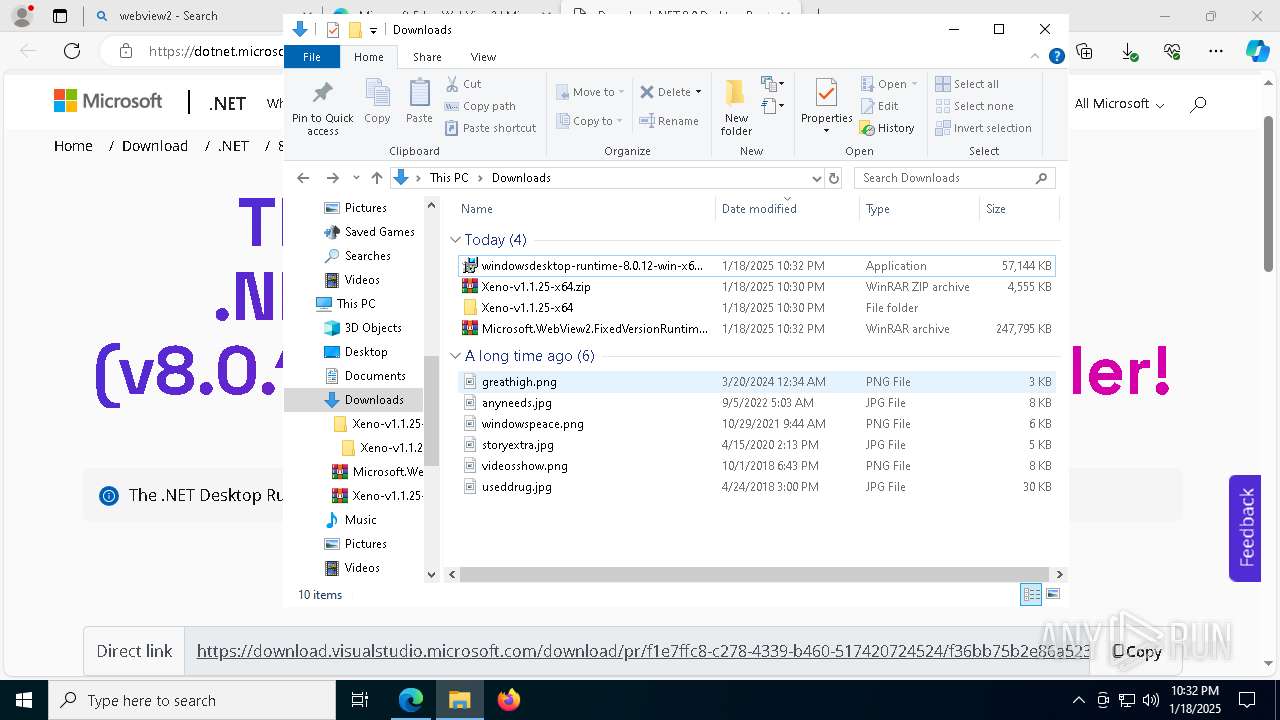Click Pin to Quick access icon
The width and height of the screenshot is (1280, 720).
click(322, 93)
